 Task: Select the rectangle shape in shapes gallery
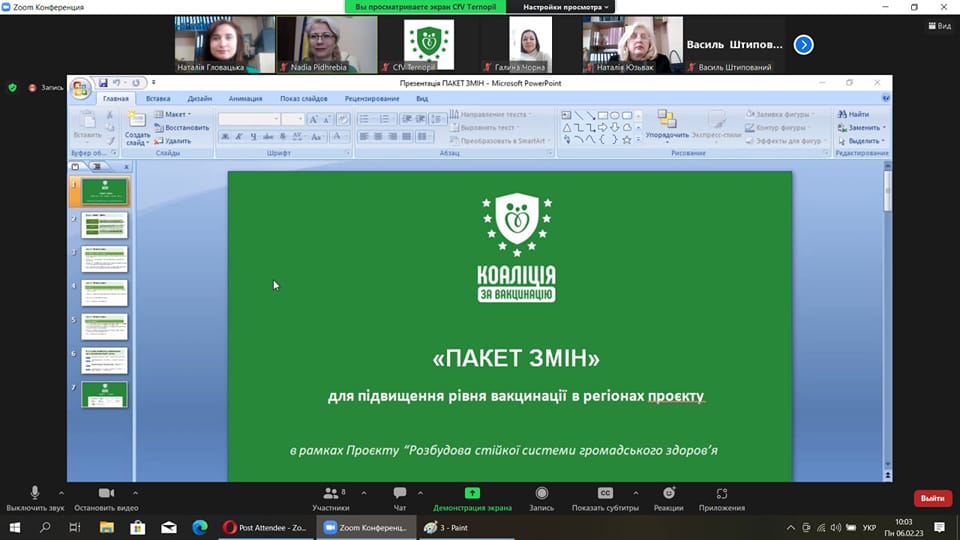coord(603,115)
